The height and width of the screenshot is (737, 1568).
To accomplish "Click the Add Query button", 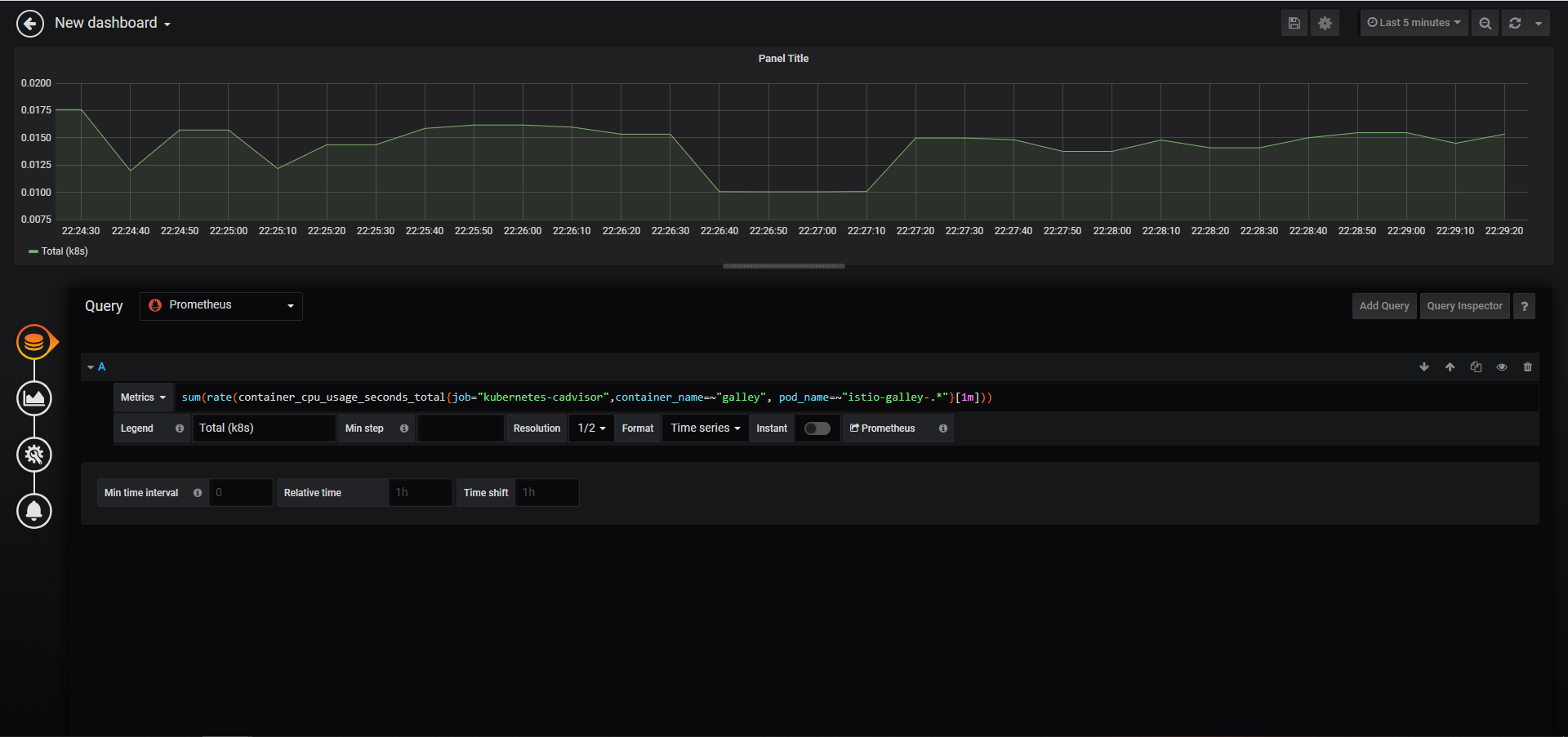I will (1383, 306).
